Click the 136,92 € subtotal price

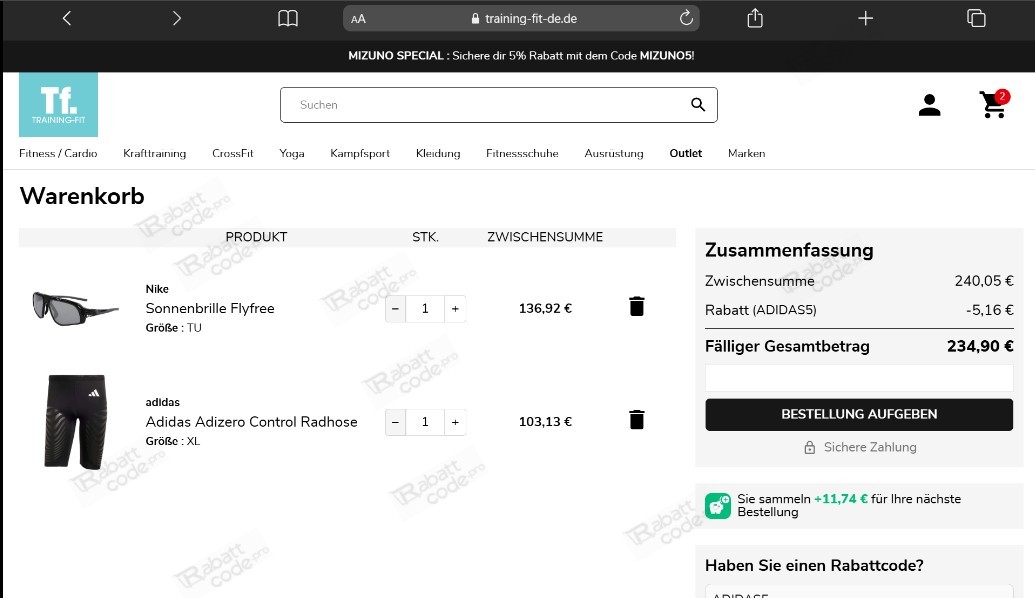click(x=545, y=308)
